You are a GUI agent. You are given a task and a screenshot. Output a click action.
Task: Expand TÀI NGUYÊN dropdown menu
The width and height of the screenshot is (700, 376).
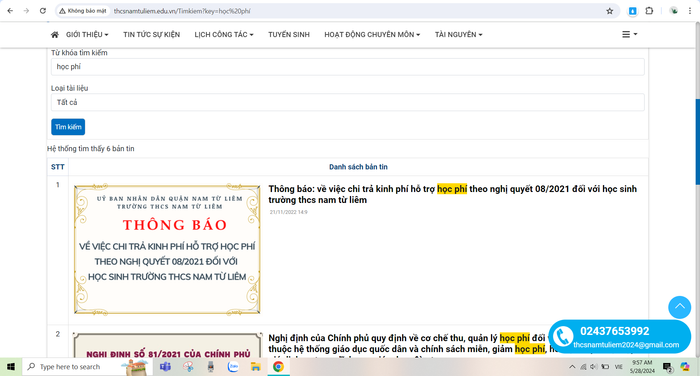point(458,34)
